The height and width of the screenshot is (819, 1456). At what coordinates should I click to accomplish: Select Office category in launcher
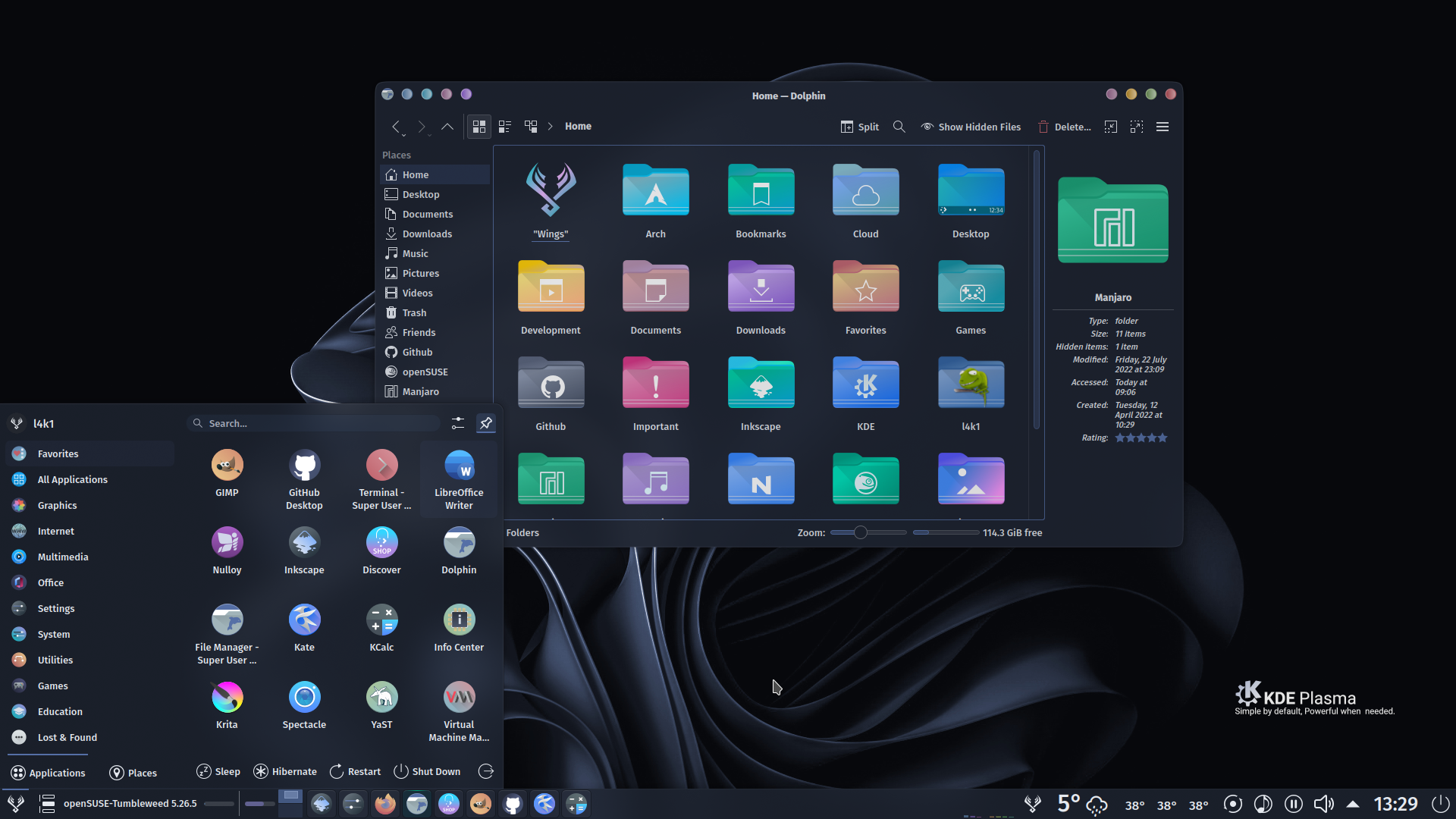pyautogui.click(x=90, y=582)
